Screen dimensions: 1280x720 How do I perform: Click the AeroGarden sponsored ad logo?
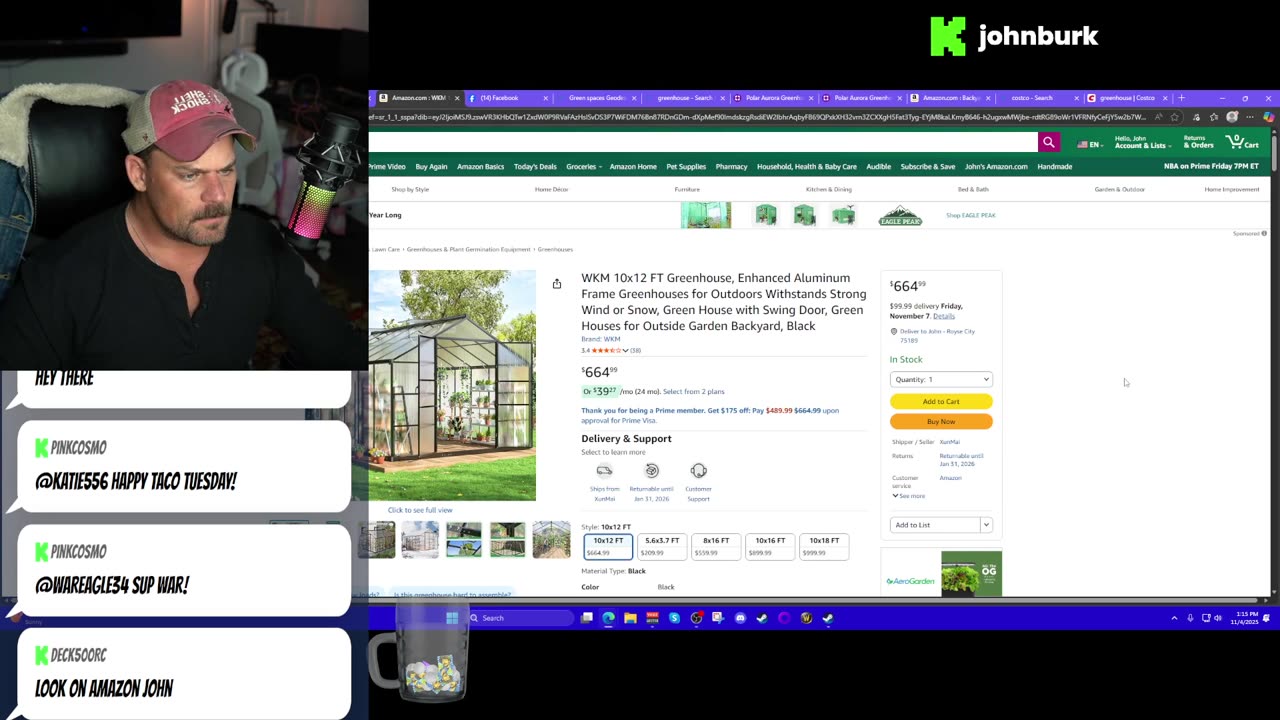click(x=910, y=581)
